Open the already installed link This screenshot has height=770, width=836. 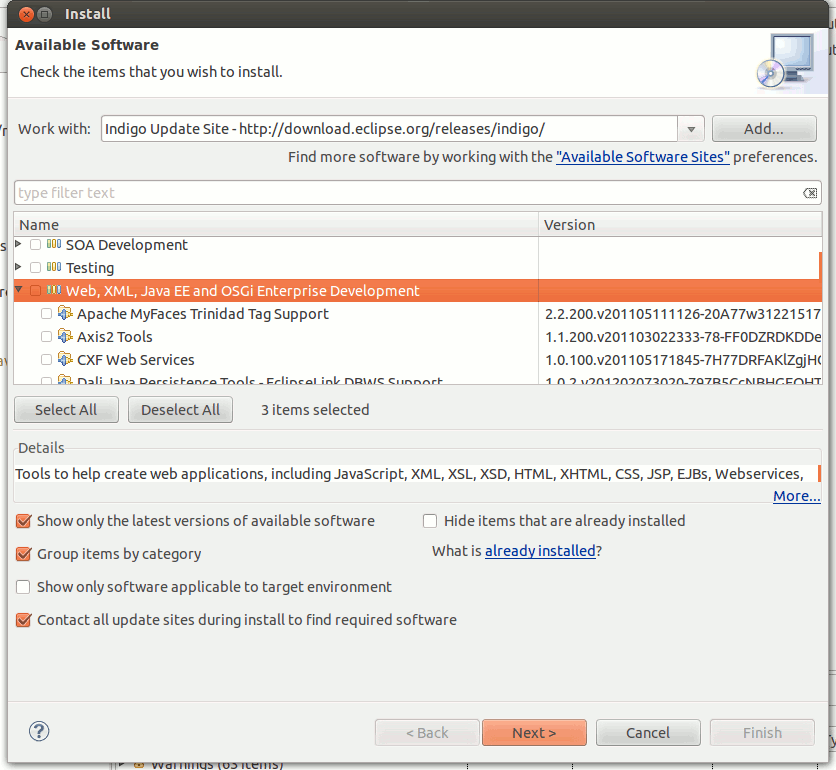tap(540, 550)
